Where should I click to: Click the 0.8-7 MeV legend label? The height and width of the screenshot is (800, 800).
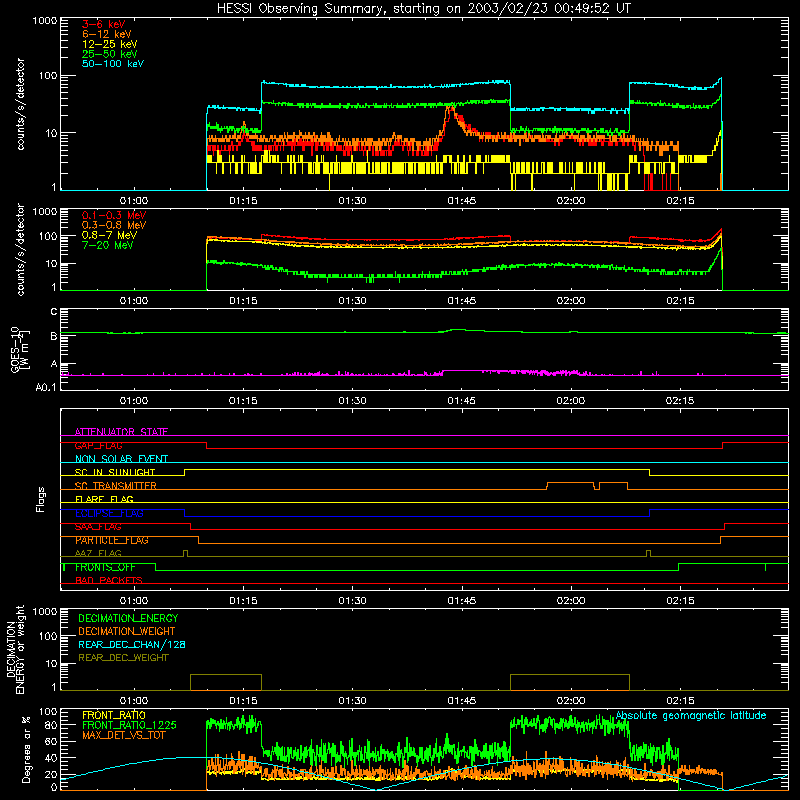click(x=109, y=235)
